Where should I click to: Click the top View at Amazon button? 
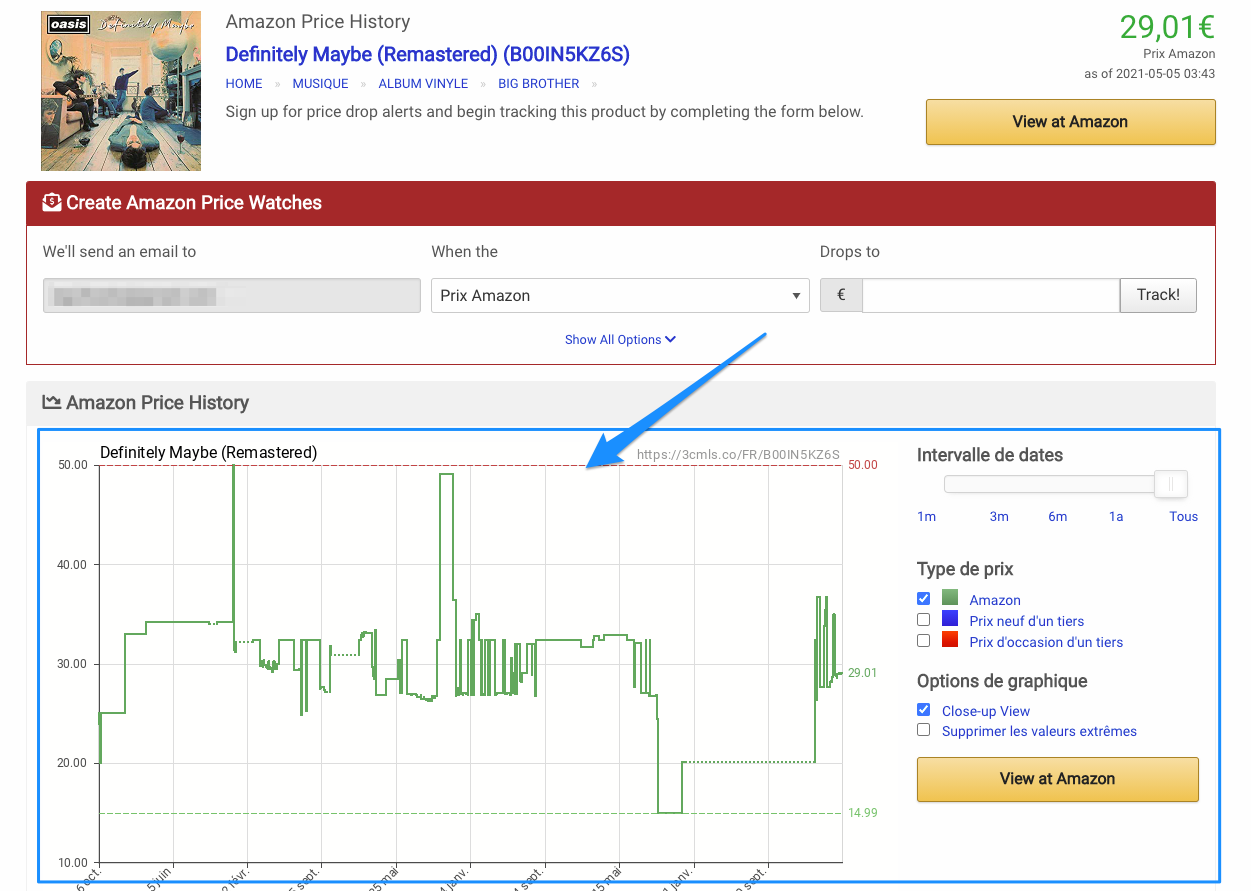tap(1070, 122)
